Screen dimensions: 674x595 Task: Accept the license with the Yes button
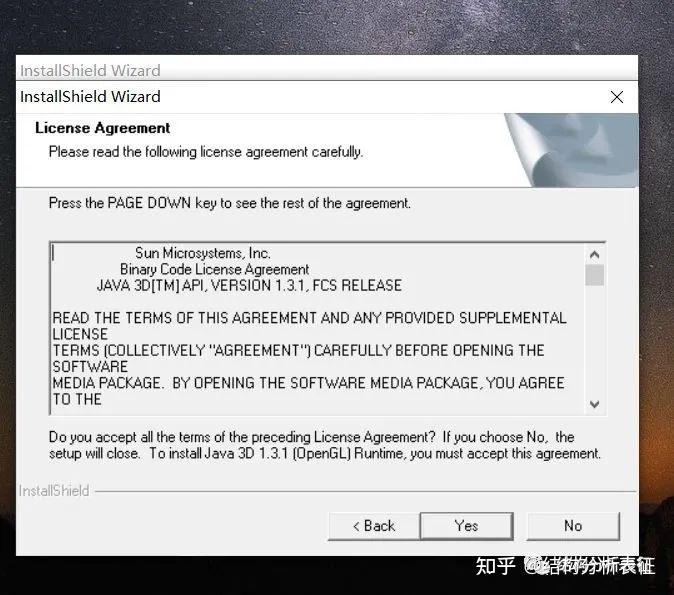coord(466,526)
